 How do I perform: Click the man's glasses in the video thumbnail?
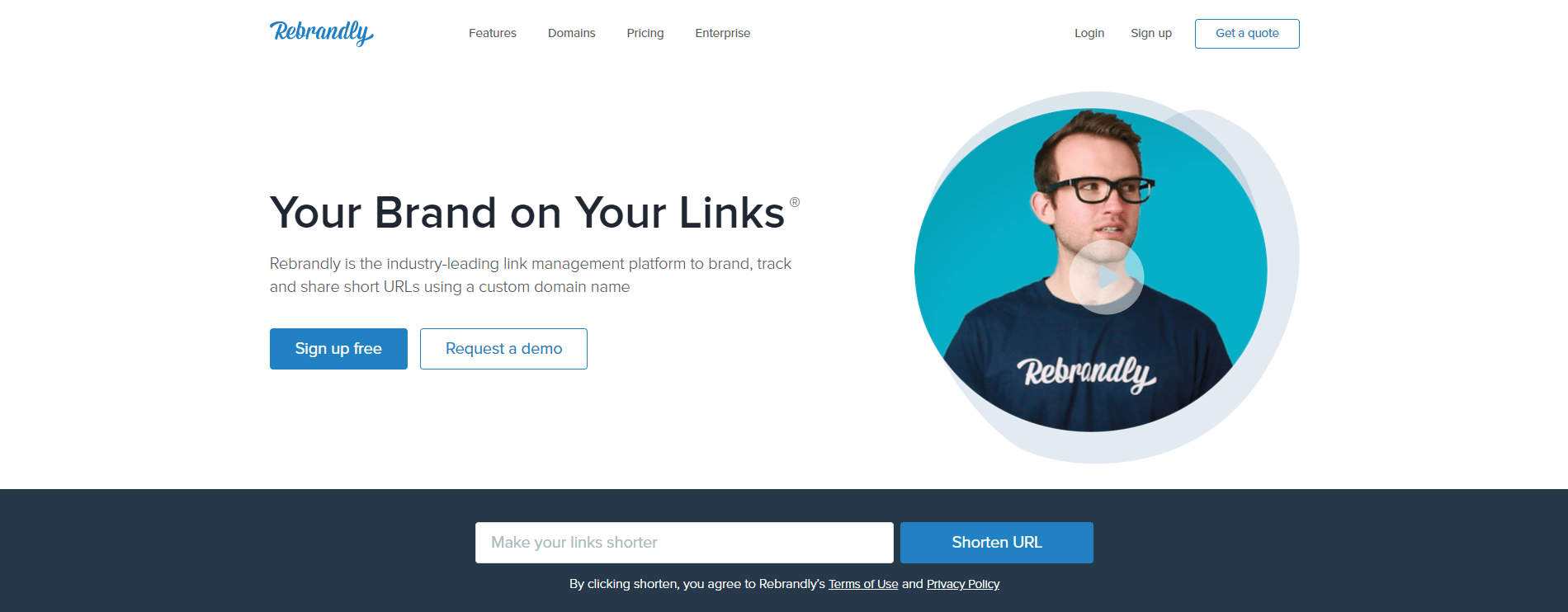1100,191
